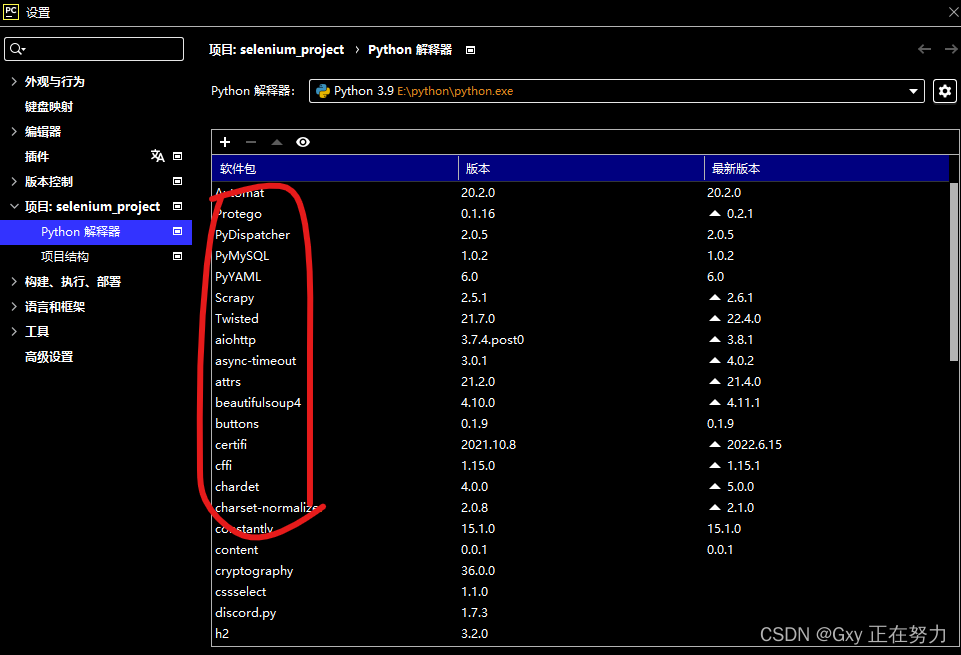Click the project-level icon next to 插件
This screenshot has height=655, width=961.
point(178,156)
